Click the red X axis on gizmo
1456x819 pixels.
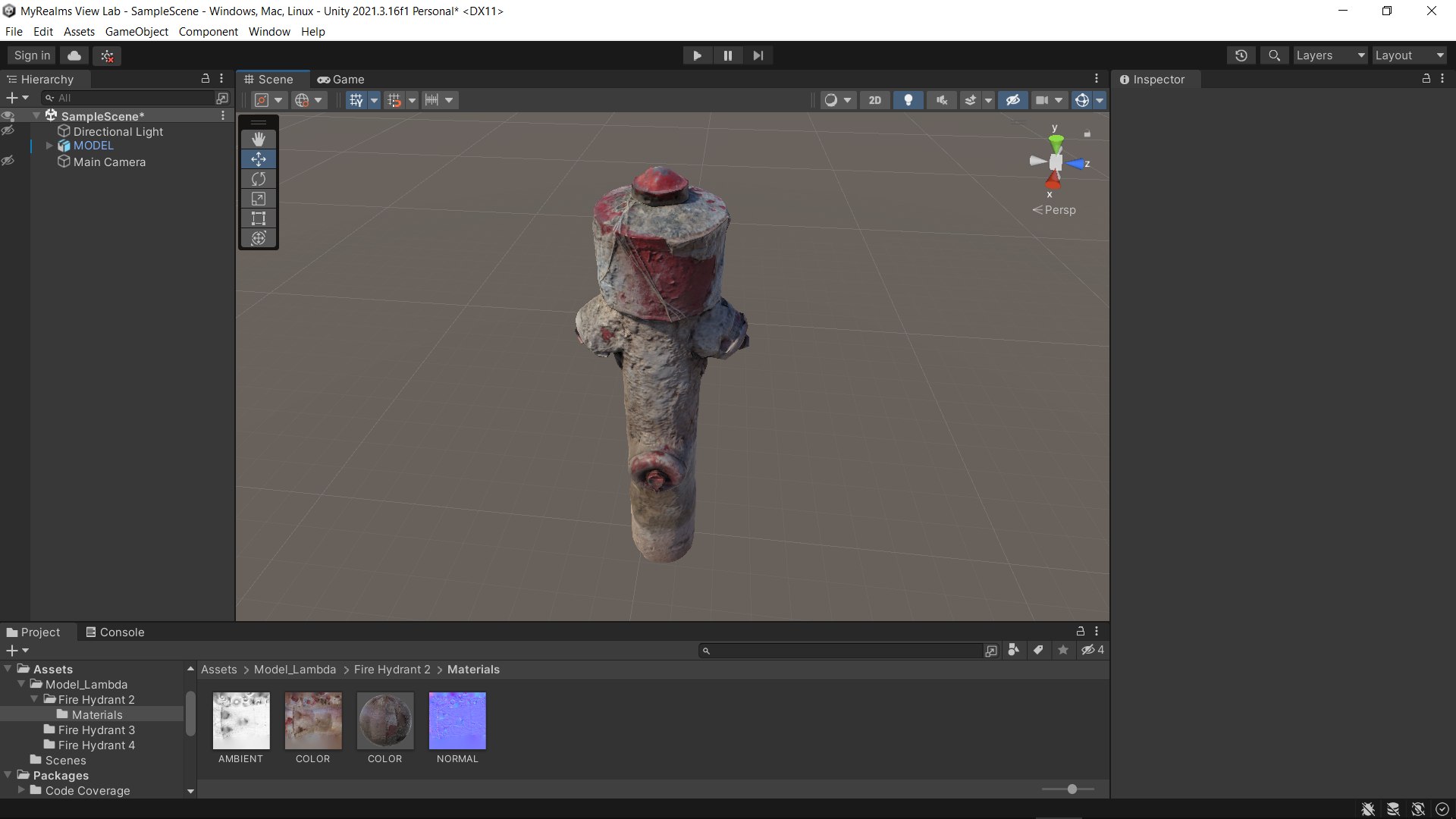tap(1053, 180)
